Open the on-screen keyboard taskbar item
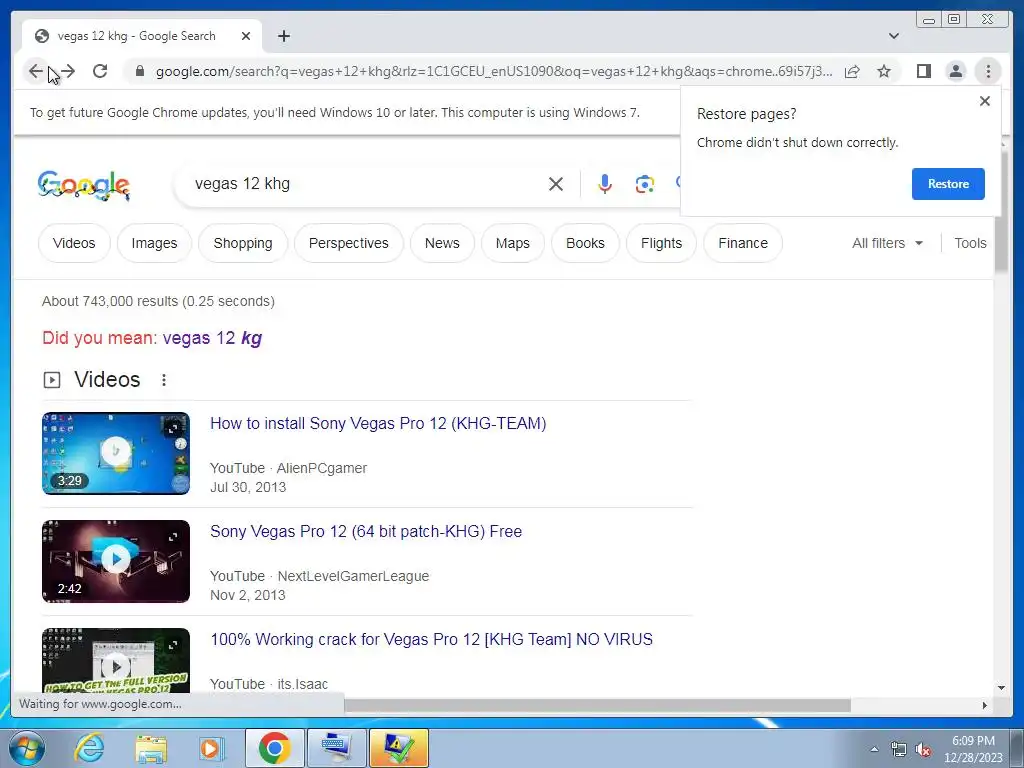1024x768 pixels. point(336,748)
